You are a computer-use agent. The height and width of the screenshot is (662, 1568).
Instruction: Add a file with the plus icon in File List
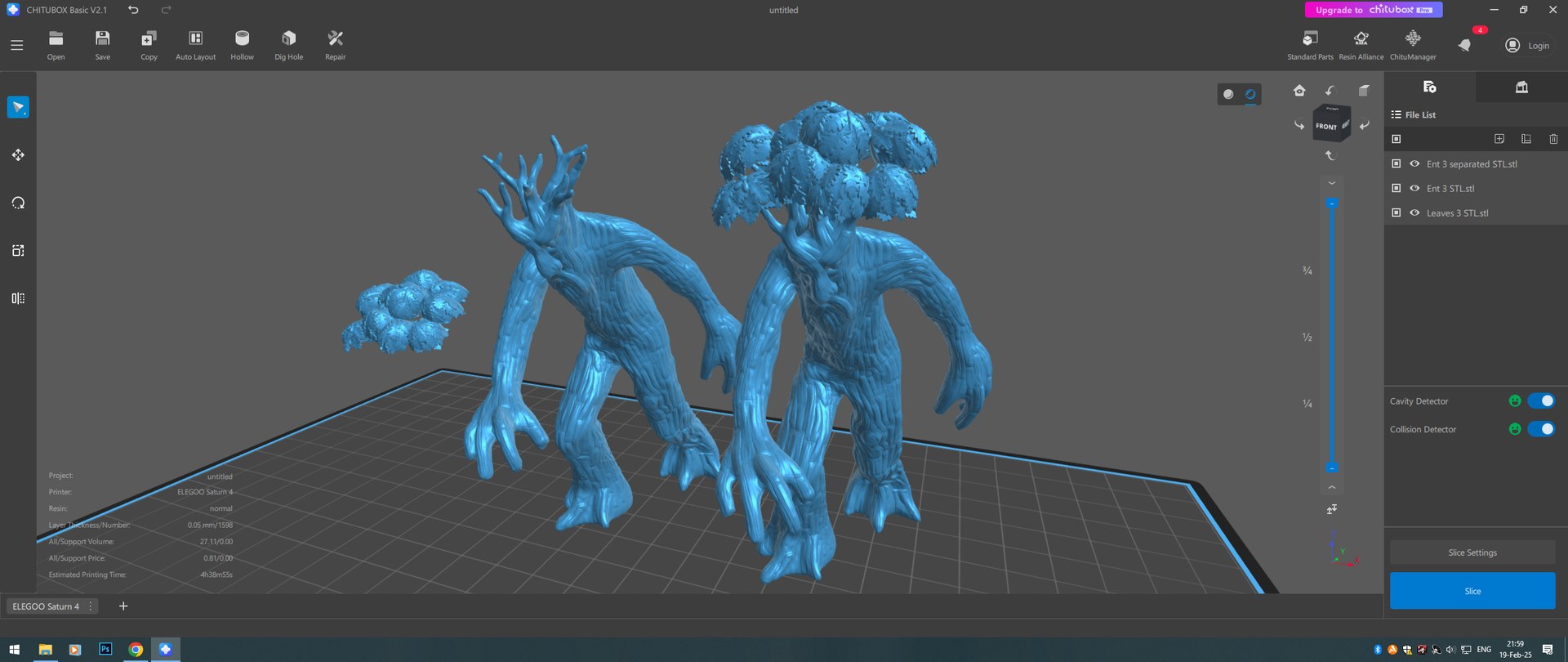(1499, 139)
